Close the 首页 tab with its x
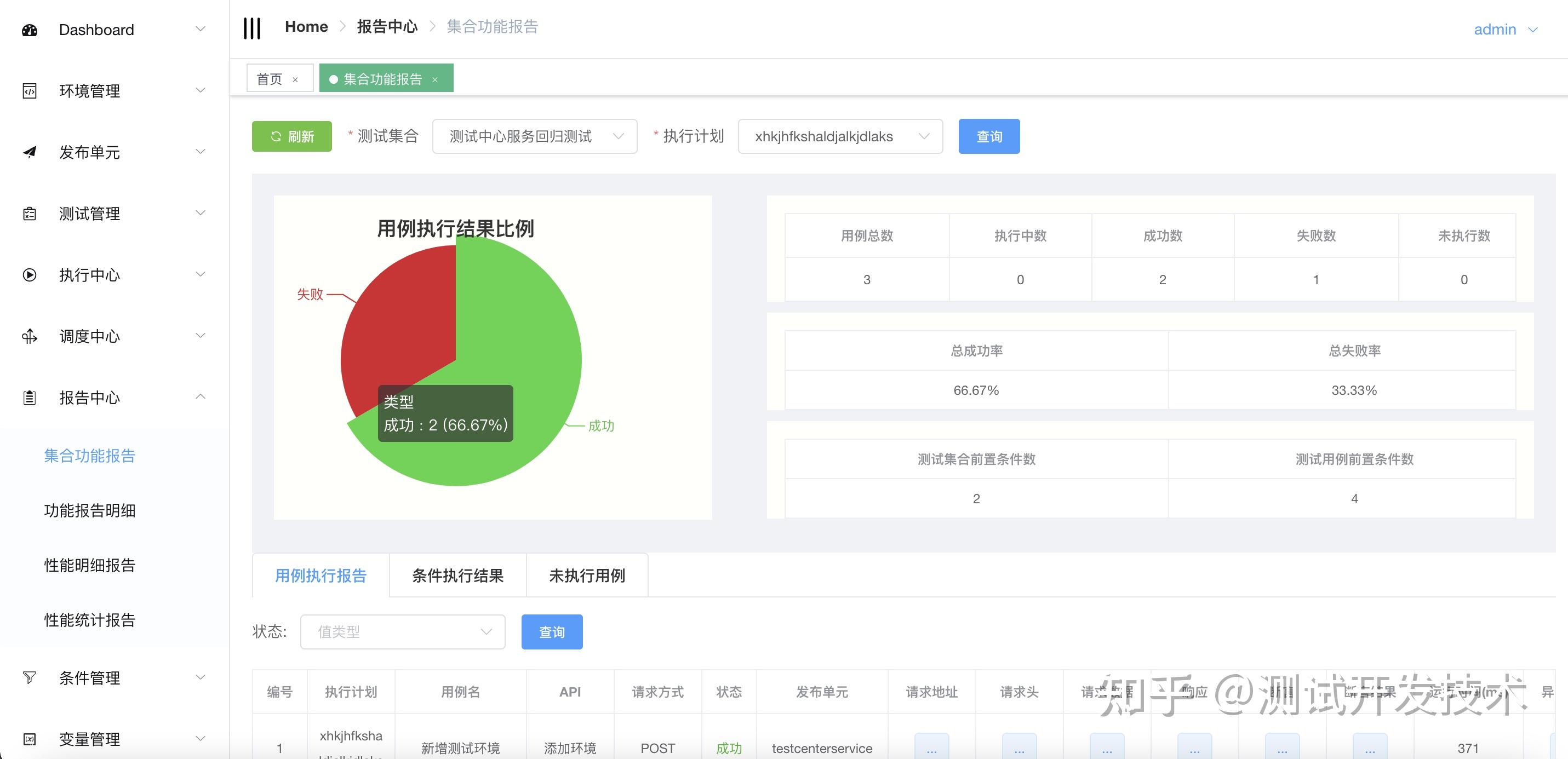 (295, 80)
